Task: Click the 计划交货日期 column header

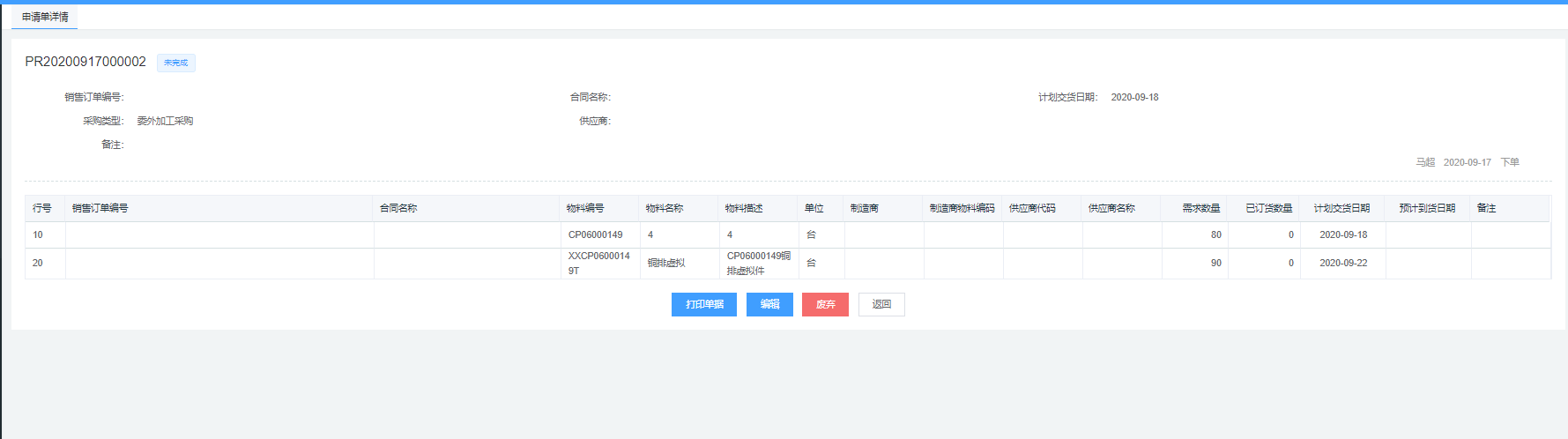Action: click(x=1341, y=208)
